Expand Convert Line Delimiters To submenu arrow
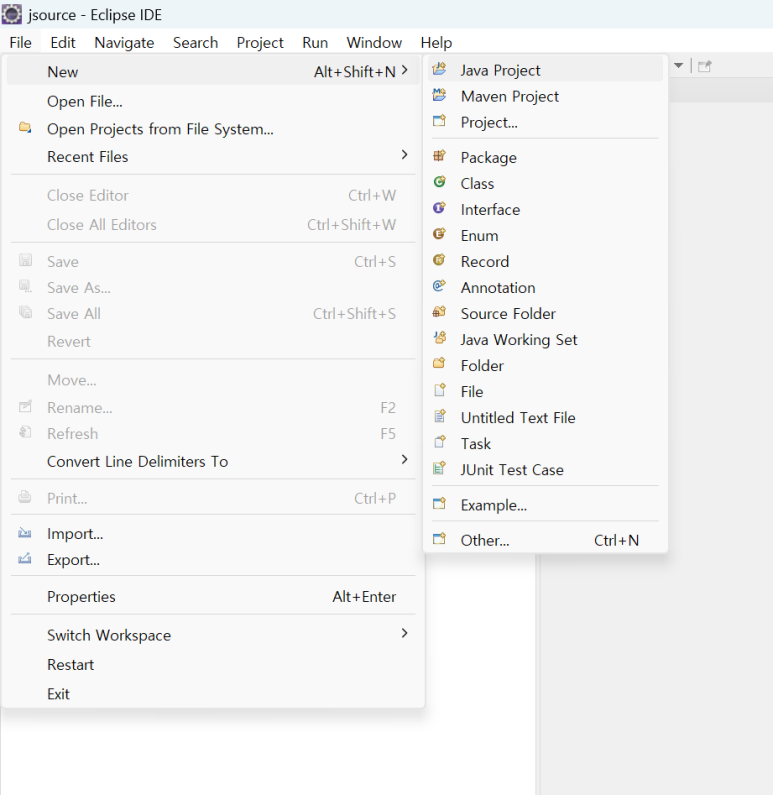This screenshot has height=795, width=773. click(x=404, y=459)
